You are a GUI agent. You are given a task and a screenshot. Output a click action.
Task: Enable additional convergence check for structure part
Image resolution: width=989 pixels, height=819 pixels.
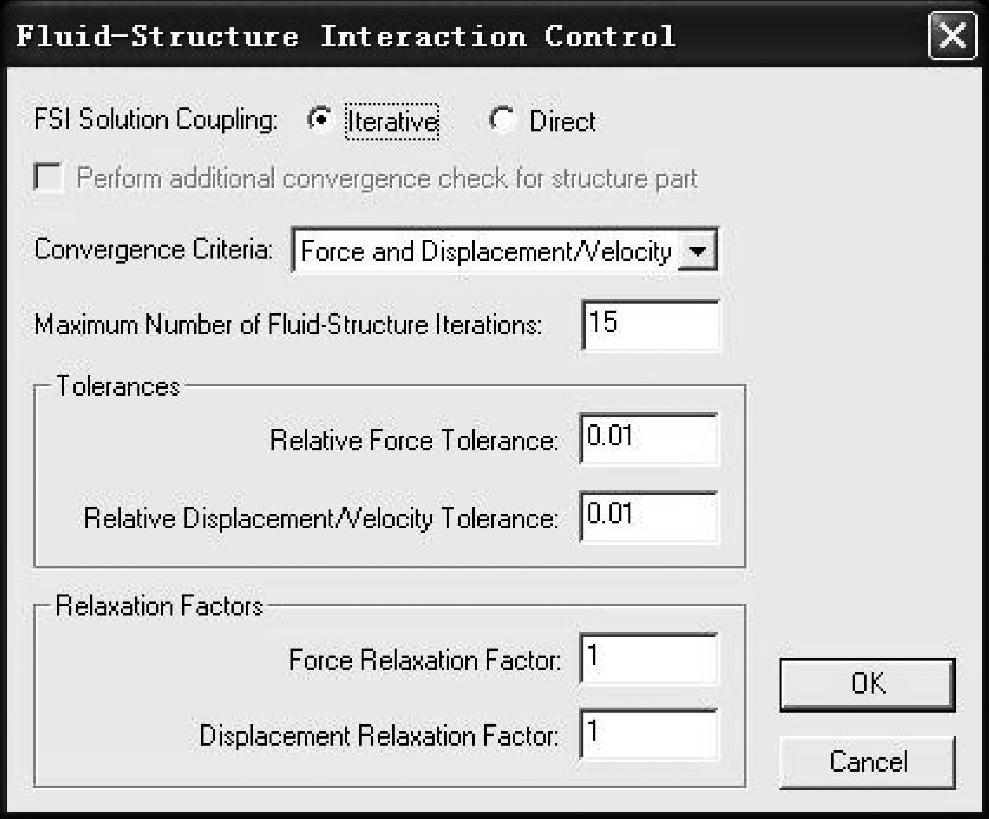(48, 180)
